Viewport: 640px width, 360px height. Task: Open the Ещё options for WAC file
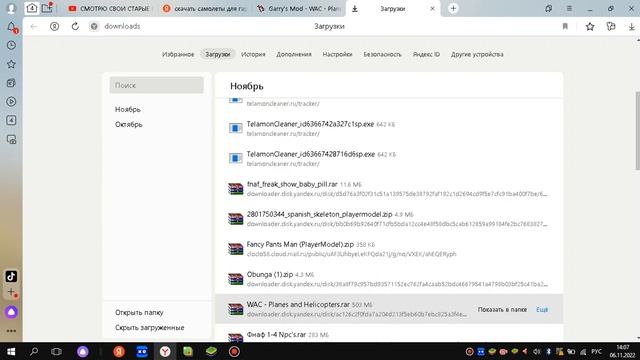[x=542, y=310]
